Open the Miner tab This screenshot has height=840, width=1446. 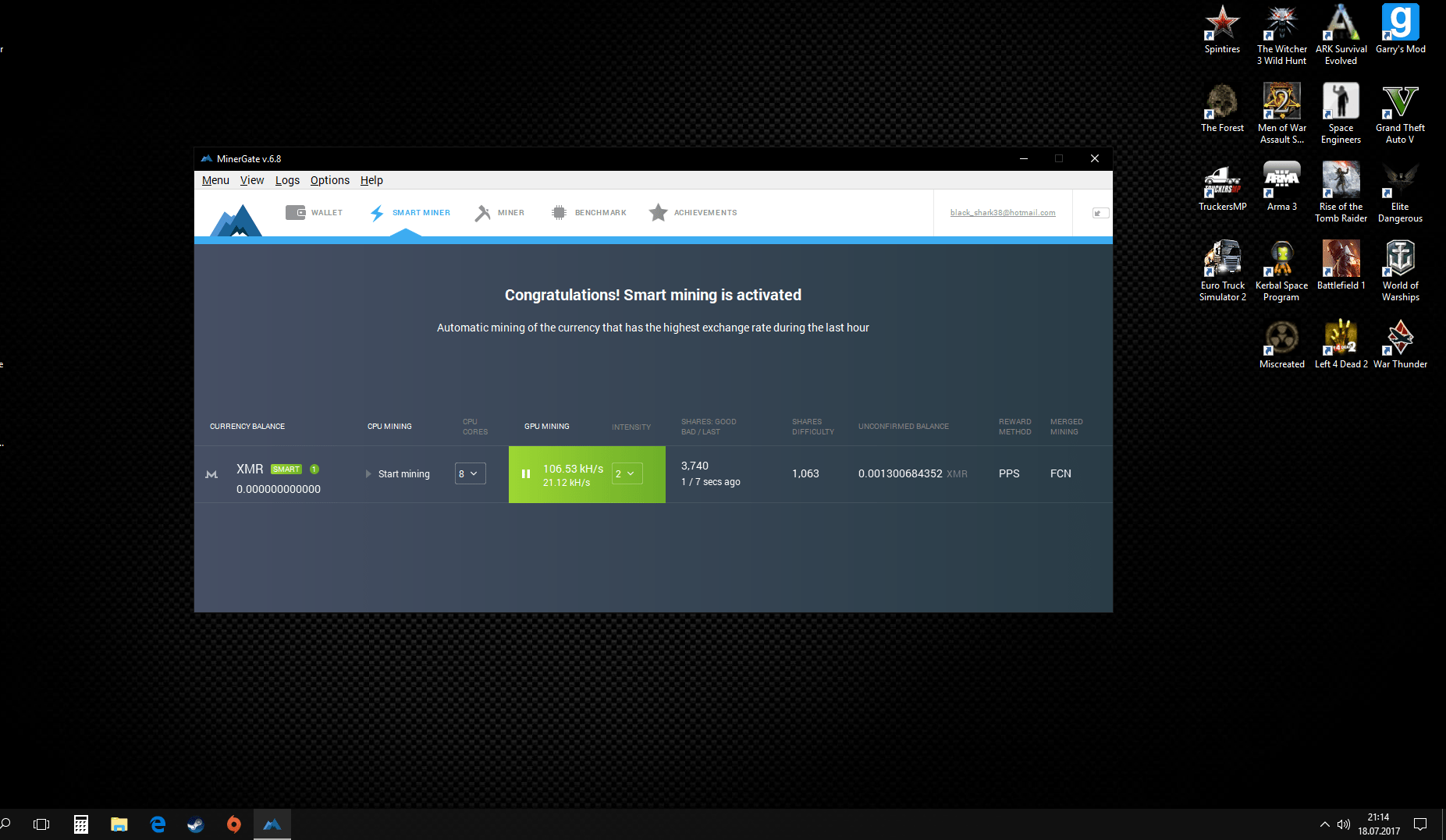(499, 213)
